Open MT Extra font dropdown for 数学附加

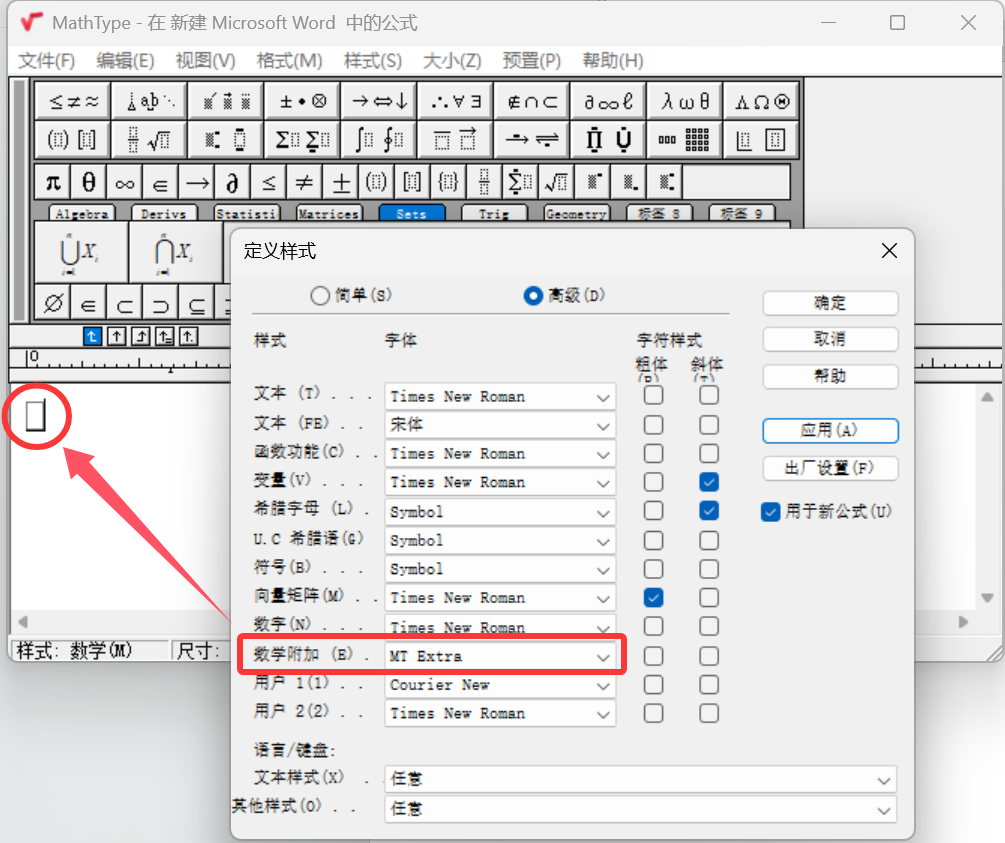500,656
